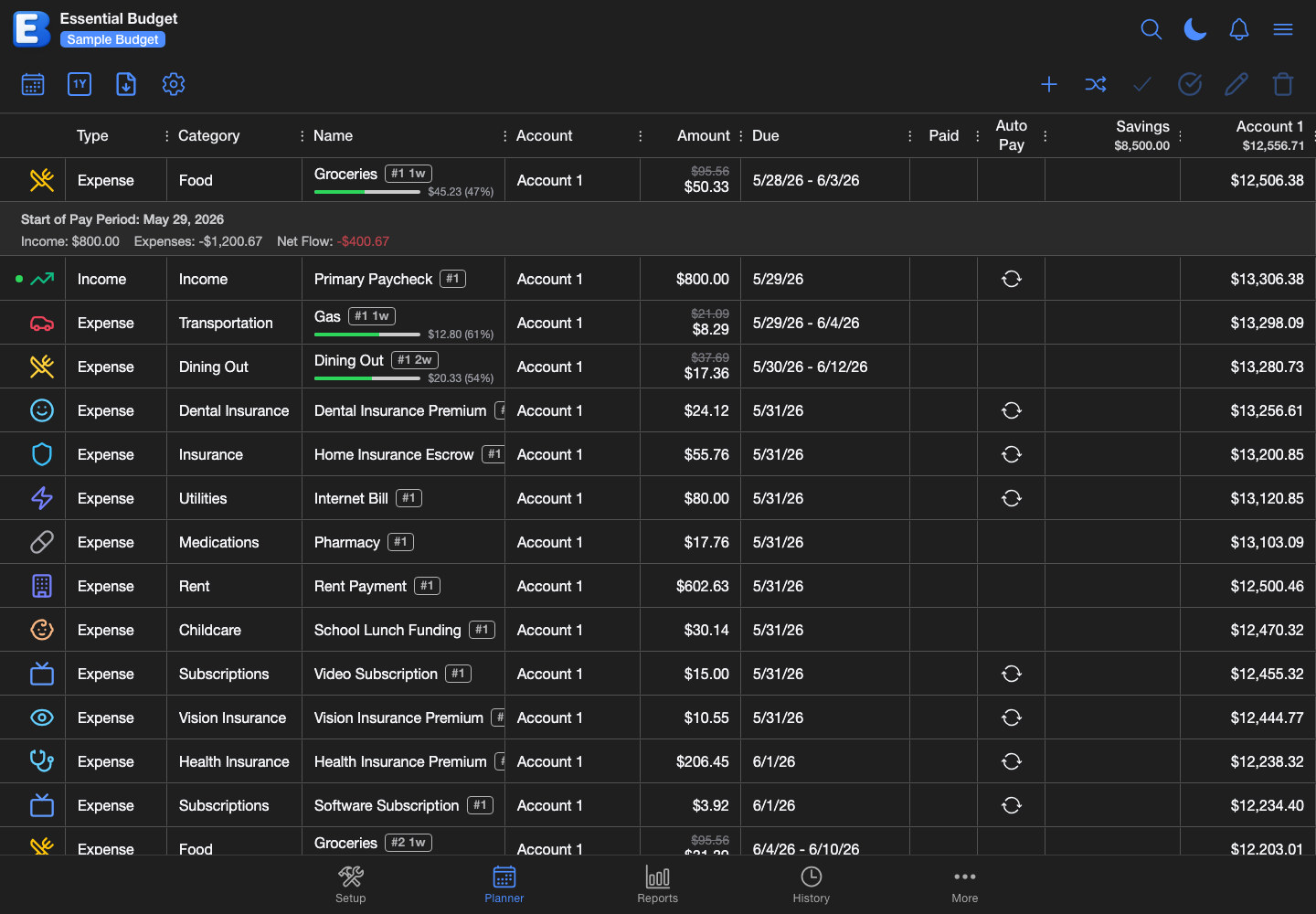Click the shuffle/transfer arrows icon
1316x914 pixels.
[1096, 84]
